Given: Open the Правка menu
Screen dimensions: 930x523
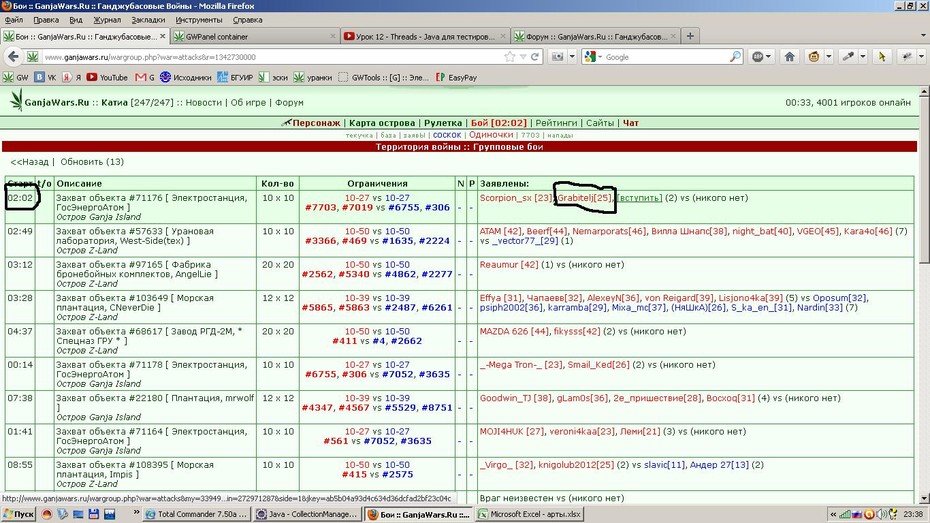Looking at the screenshot, I should pyautogui.click(x=46, y=20).
